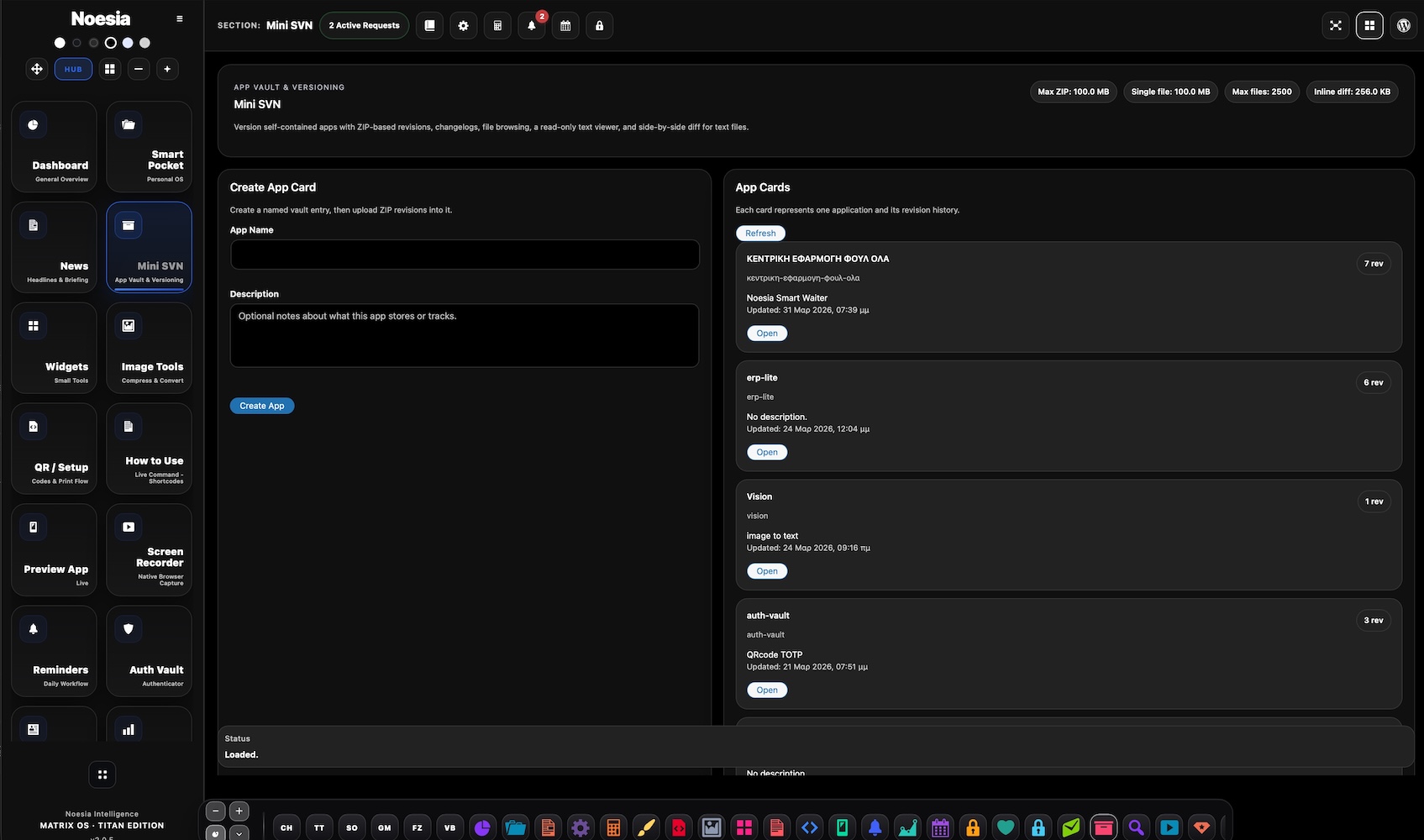Click the WordPress icon at top right

(x=1403, y=25)
